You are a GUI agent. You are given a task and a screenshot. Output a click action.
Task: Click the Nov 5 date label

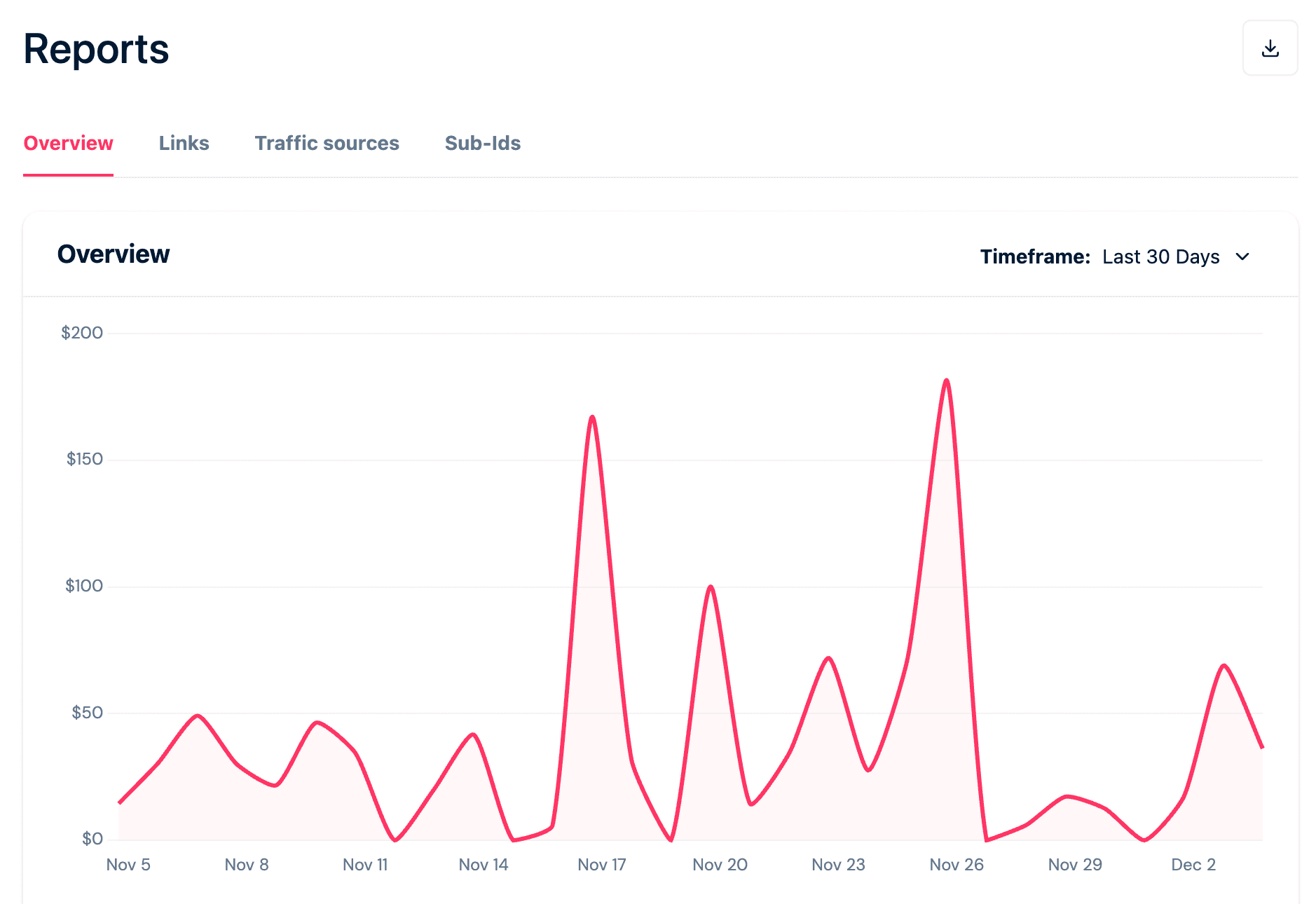(x=128, y=865)
